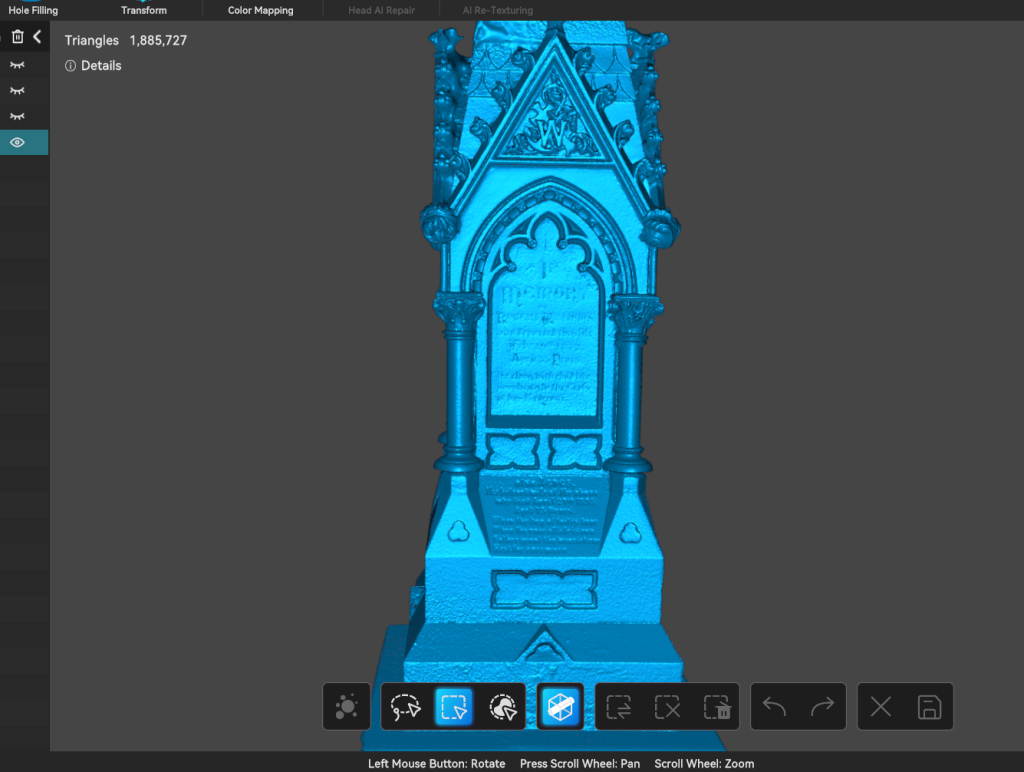Viewport: 1024px width, 772px height.
Task: Collapse the side panel with left chevron
Action: [37, 38]
